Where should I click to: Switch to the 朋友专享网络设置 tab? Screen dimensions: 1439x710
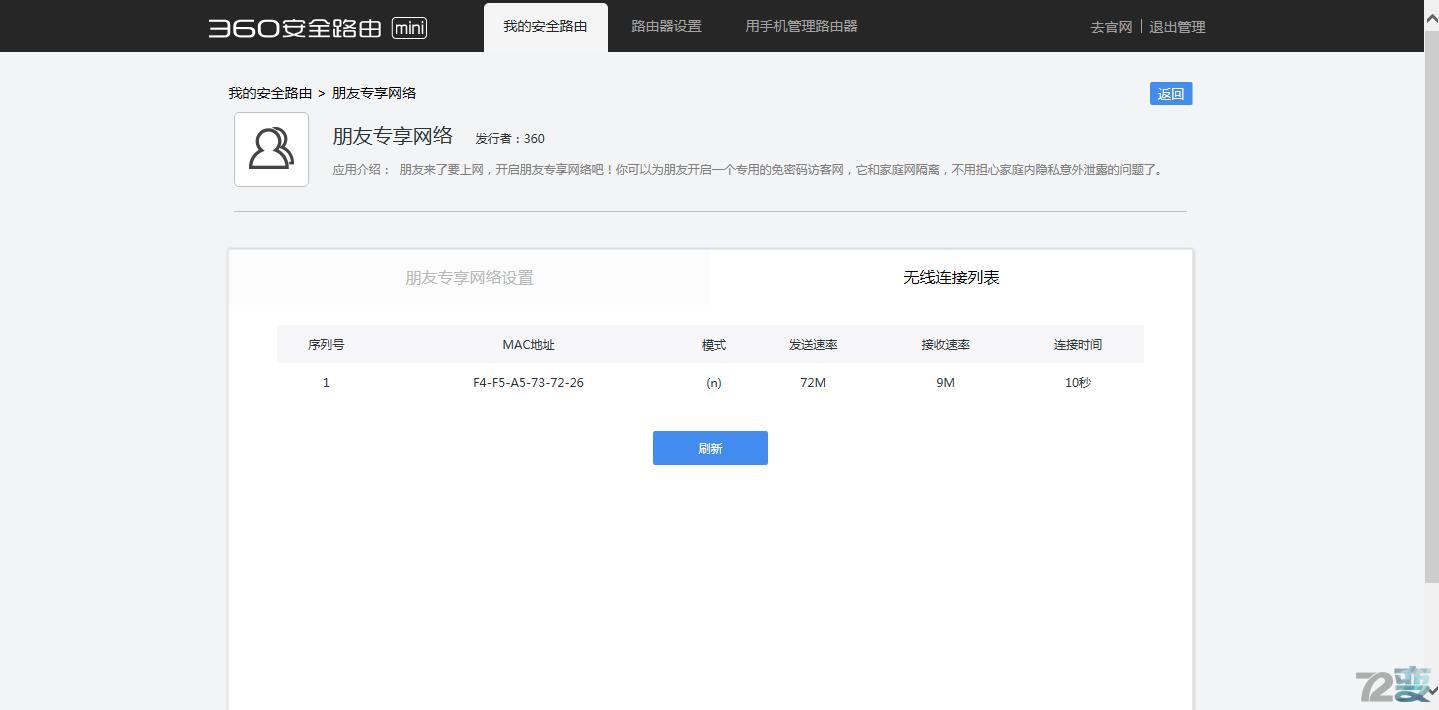tap(469, 278)
